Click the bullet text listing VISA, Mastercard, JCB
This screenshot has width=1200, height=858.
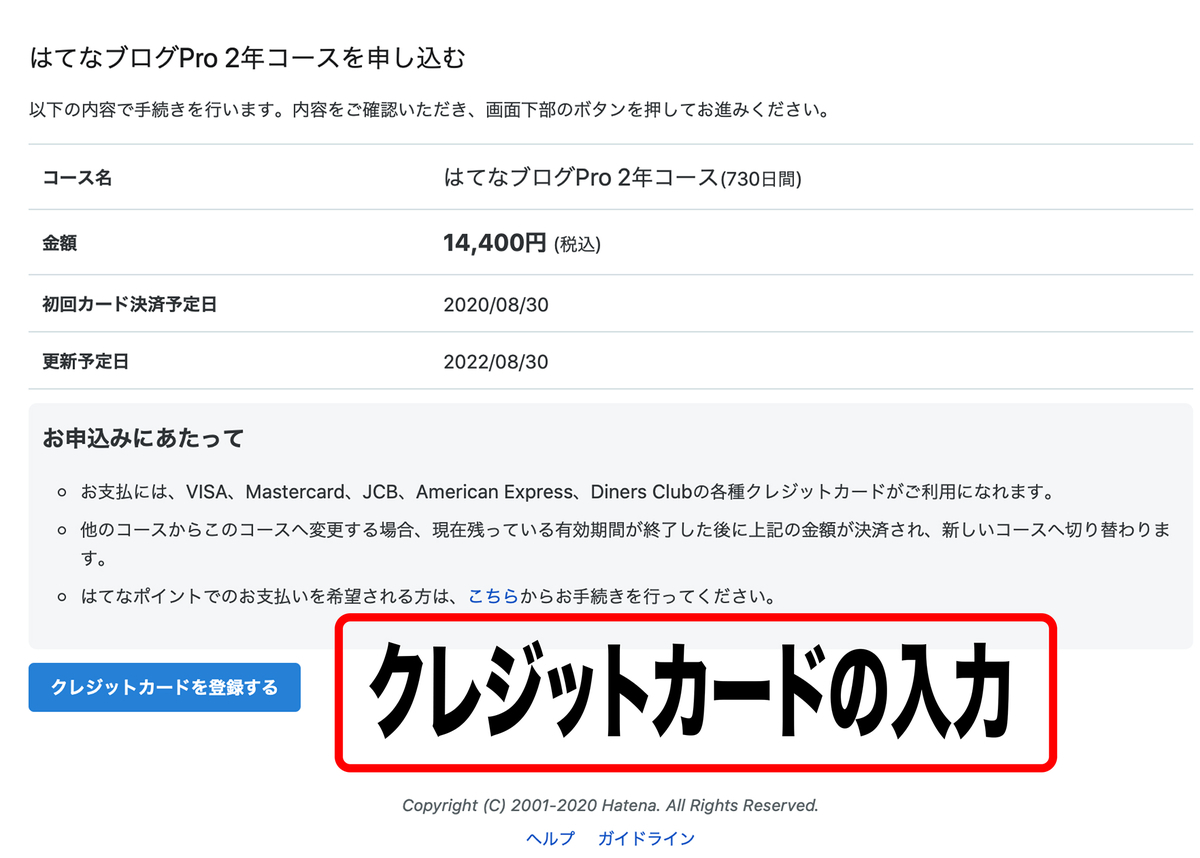568,492
